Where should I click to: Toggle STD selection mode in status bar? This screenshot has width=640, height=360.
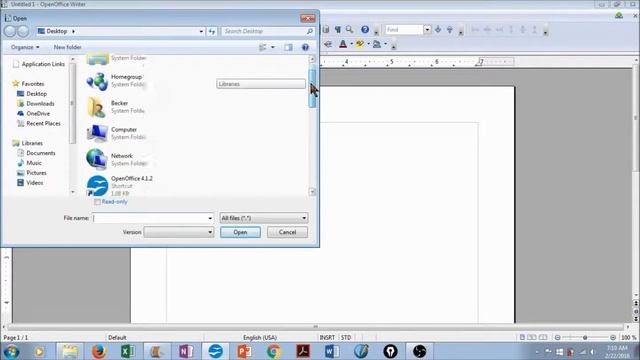coord(346,338)
